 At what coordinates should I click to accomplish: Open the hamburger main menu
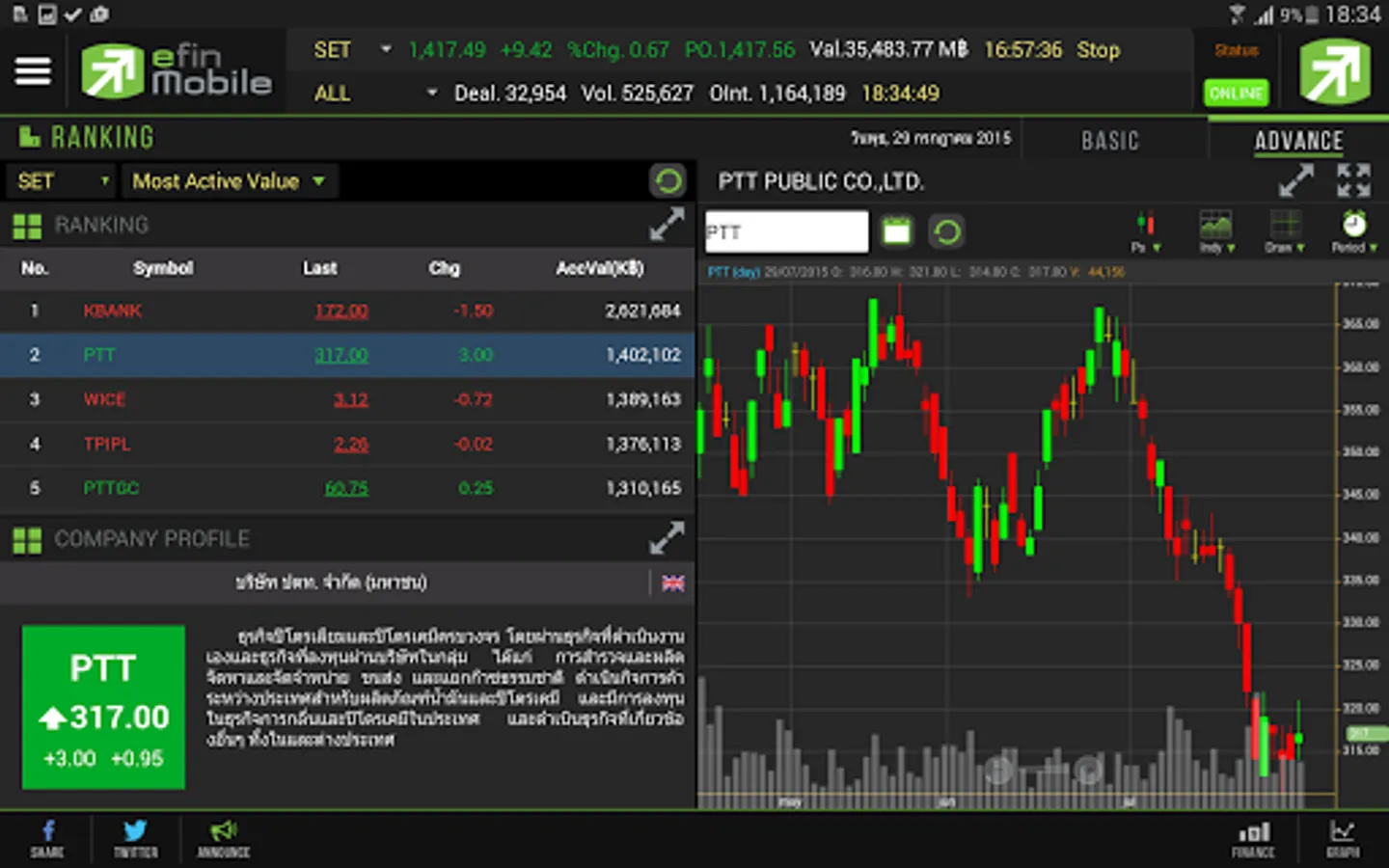click(x=33, y=71)
